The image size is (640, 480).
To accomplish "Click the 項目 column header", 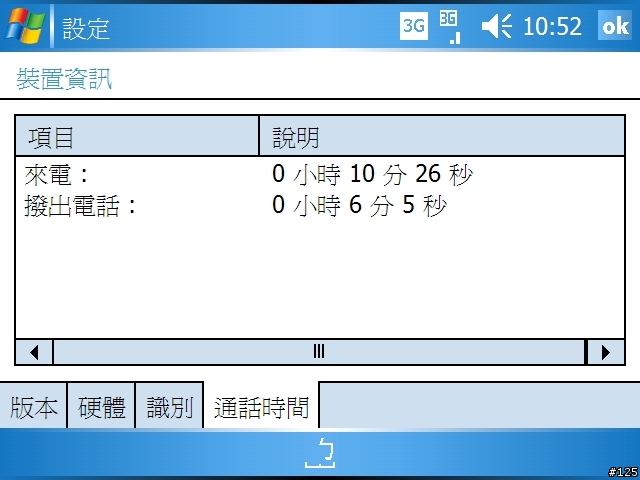I will 137,136.
